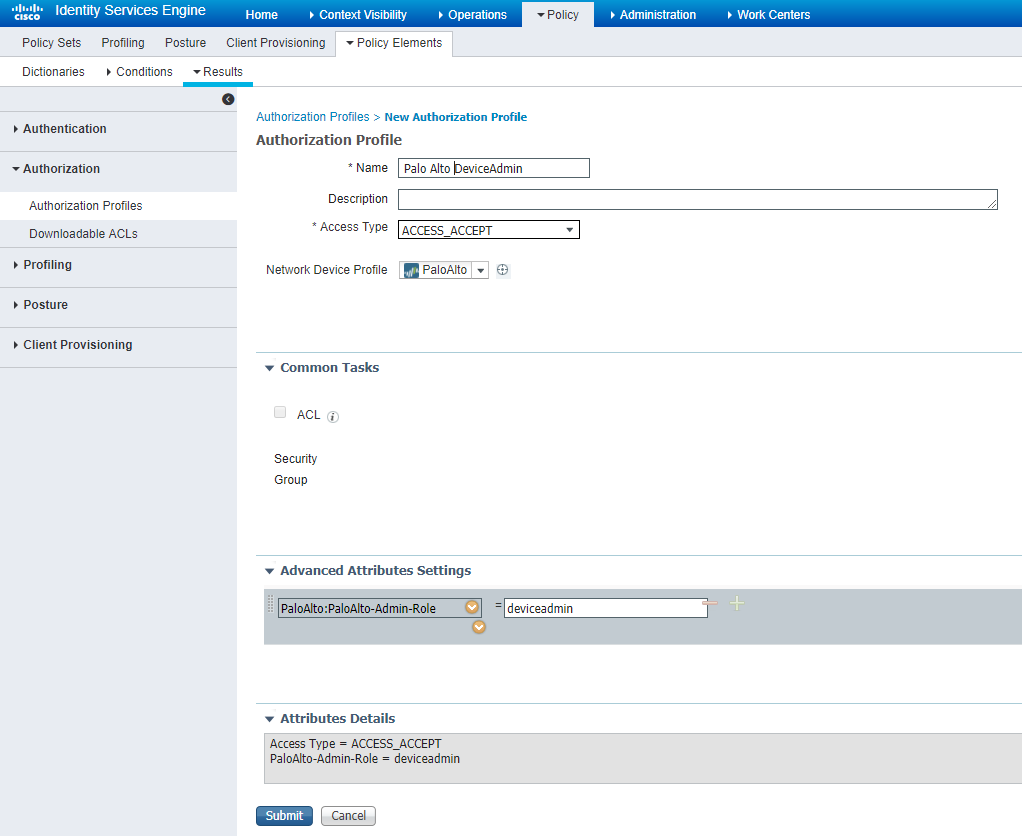1022x836 pixels.
Task: Open Network Device Profile details globe icon
Action: pyautogui.click(x=503, y=270)
